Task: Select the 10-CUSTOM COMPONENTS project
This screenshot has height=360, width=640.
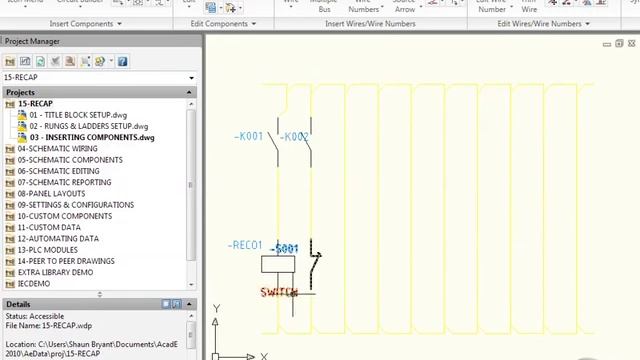Action: click(64, 216)
